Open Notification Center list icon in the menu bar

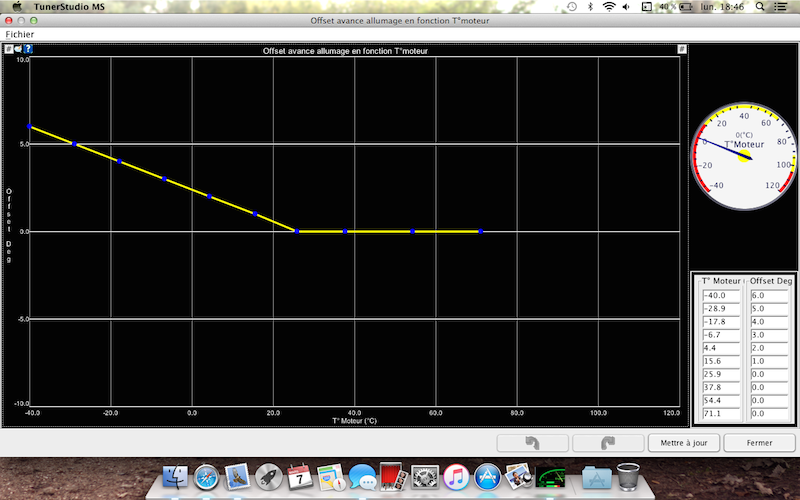780,7
